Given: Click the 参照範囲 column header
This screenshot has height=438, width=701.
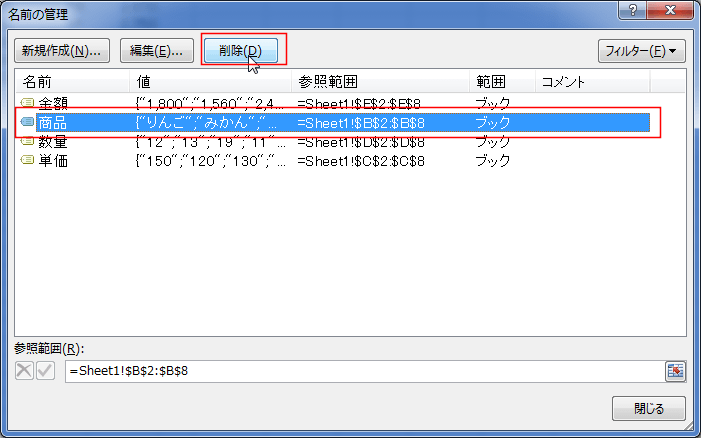Looking at the screenshot, I should 380,81.
